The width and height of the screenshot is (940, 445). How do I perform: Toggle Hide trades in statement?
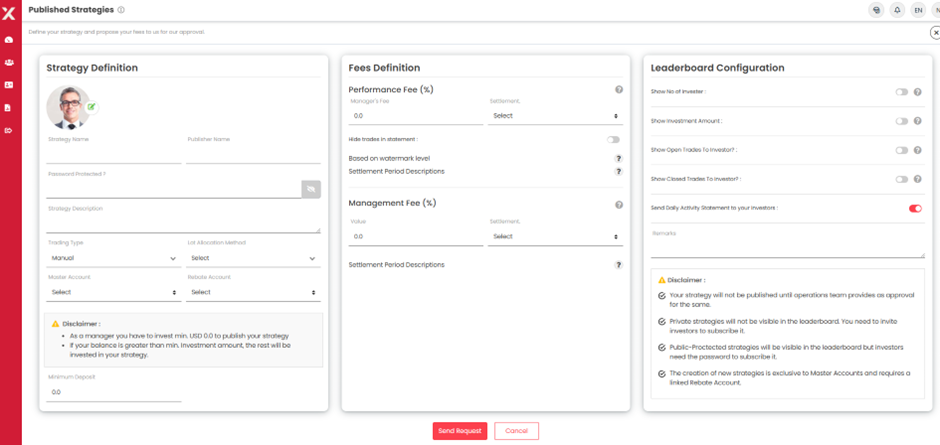(x=613, y=140)
